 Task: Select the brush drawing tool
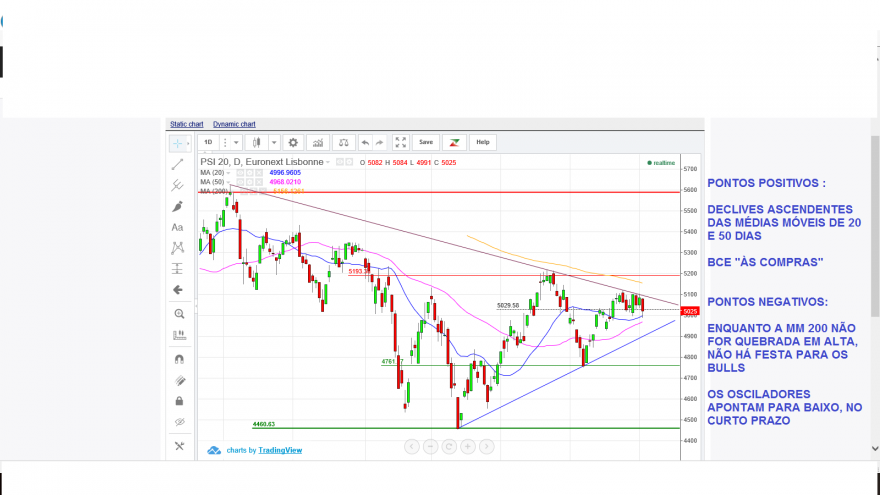[x=177, y=207]
